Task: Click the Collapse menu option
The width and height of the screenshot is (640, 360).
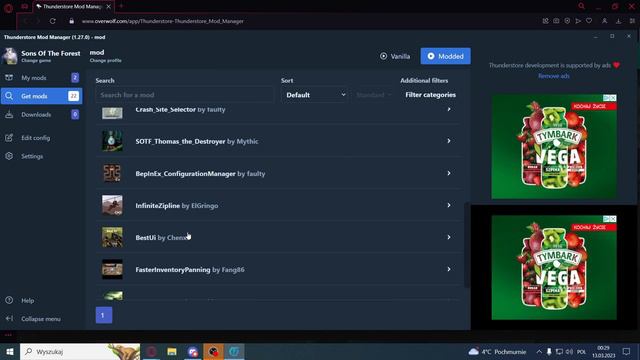Action: click(x=41, y=319)
